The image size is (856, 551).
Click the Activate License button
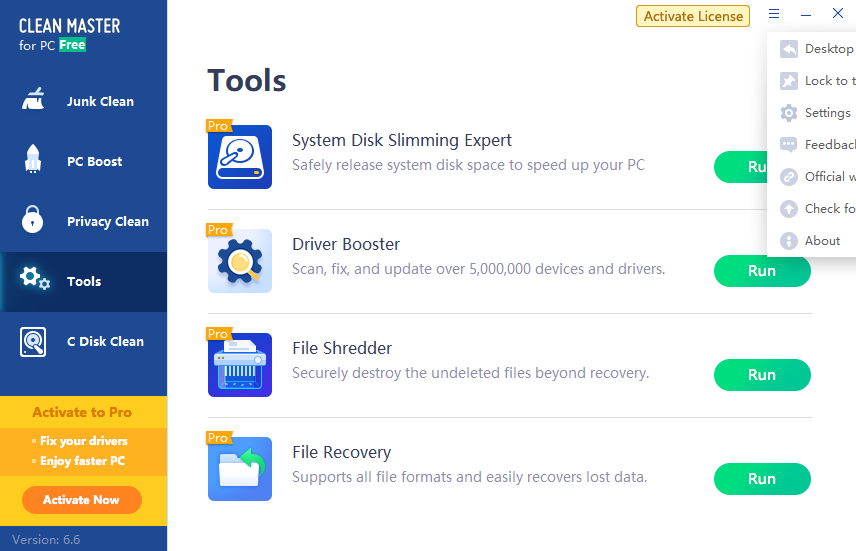point(693,16)
